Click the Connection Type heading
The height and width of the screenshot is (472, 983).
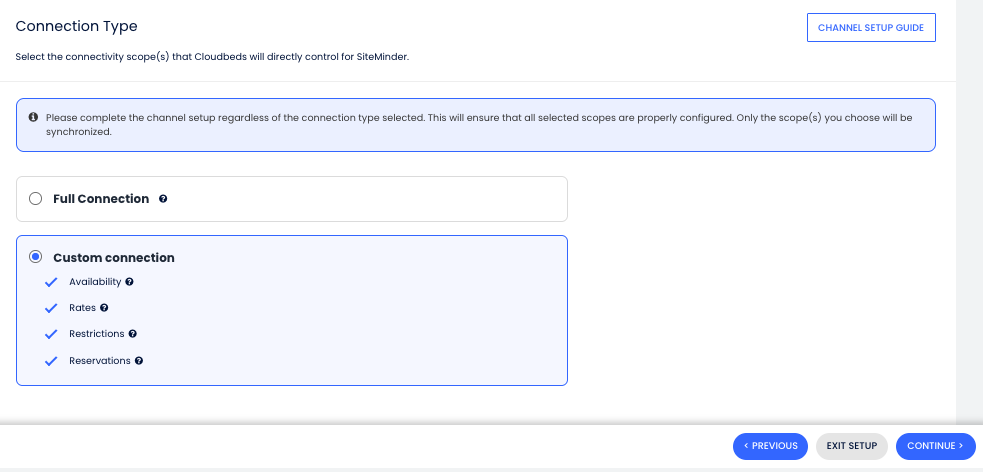coord(77,26)
